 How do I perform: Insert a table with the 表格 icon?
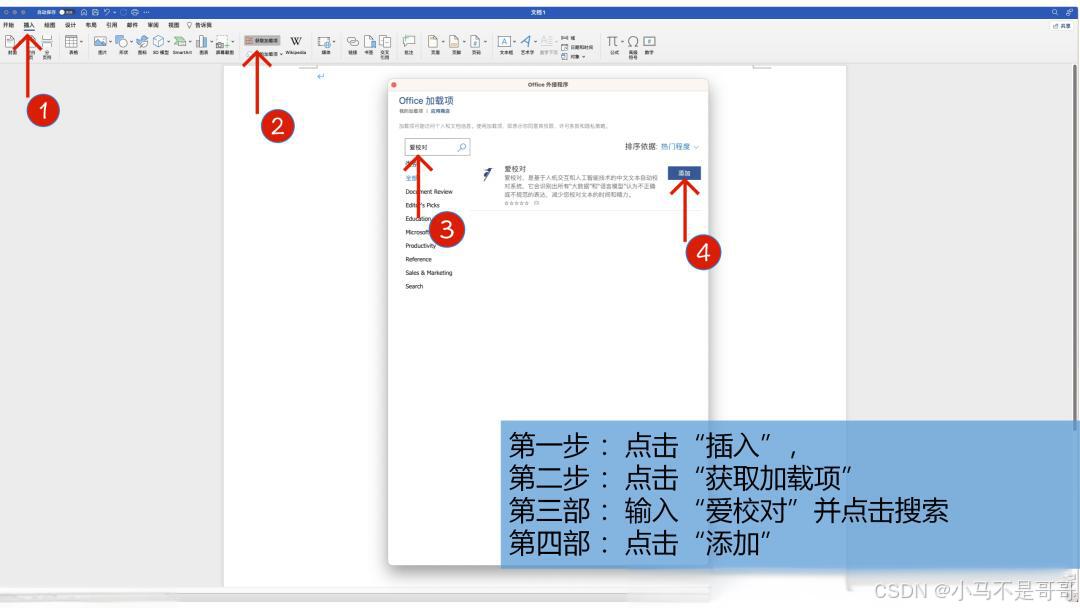click(x=71, y=42)
